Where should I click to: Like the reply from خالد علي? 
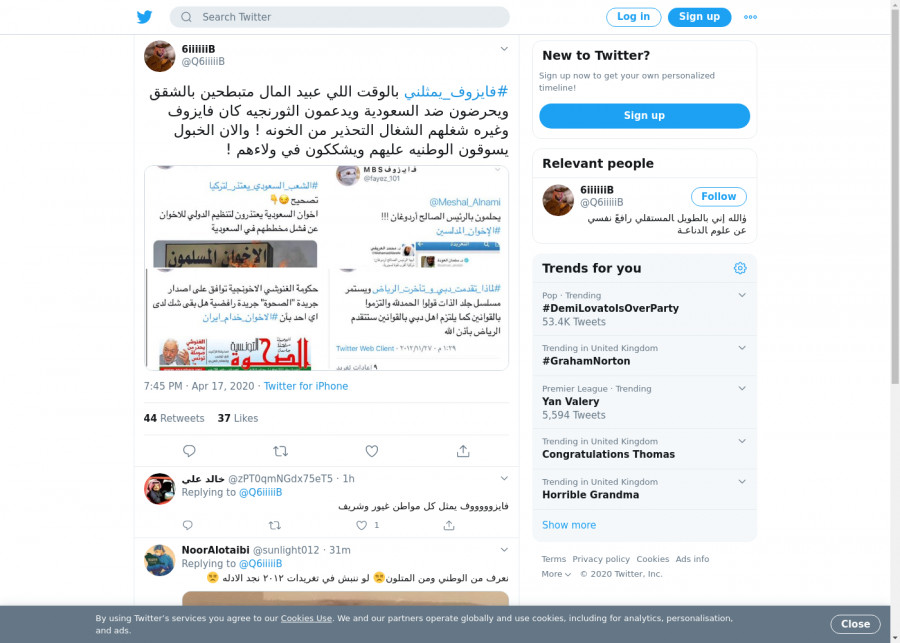[x=361, y=525]
